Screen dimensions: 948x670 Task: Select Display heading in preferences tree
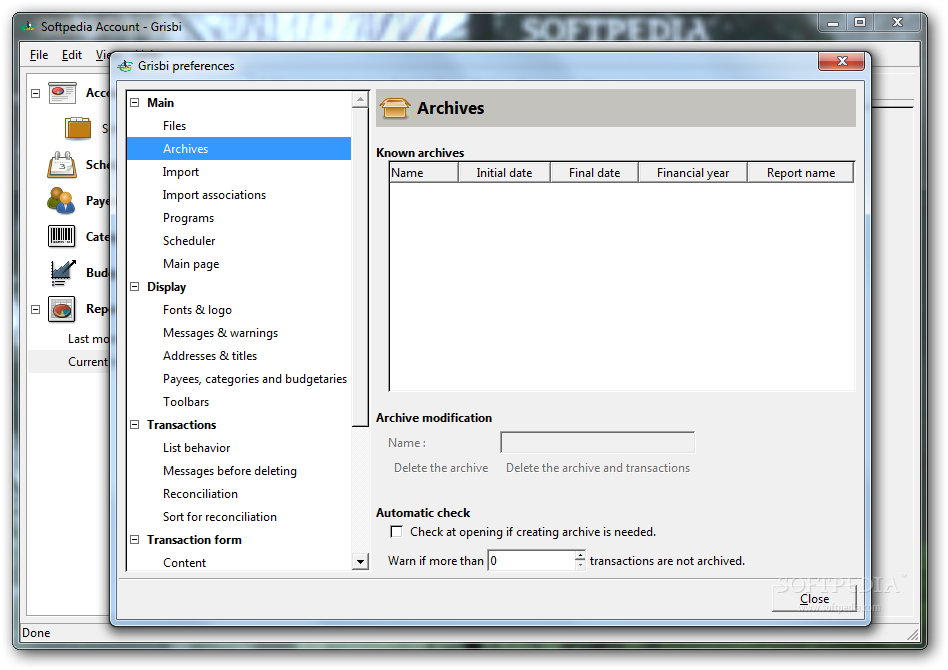[x=166, y=287]
